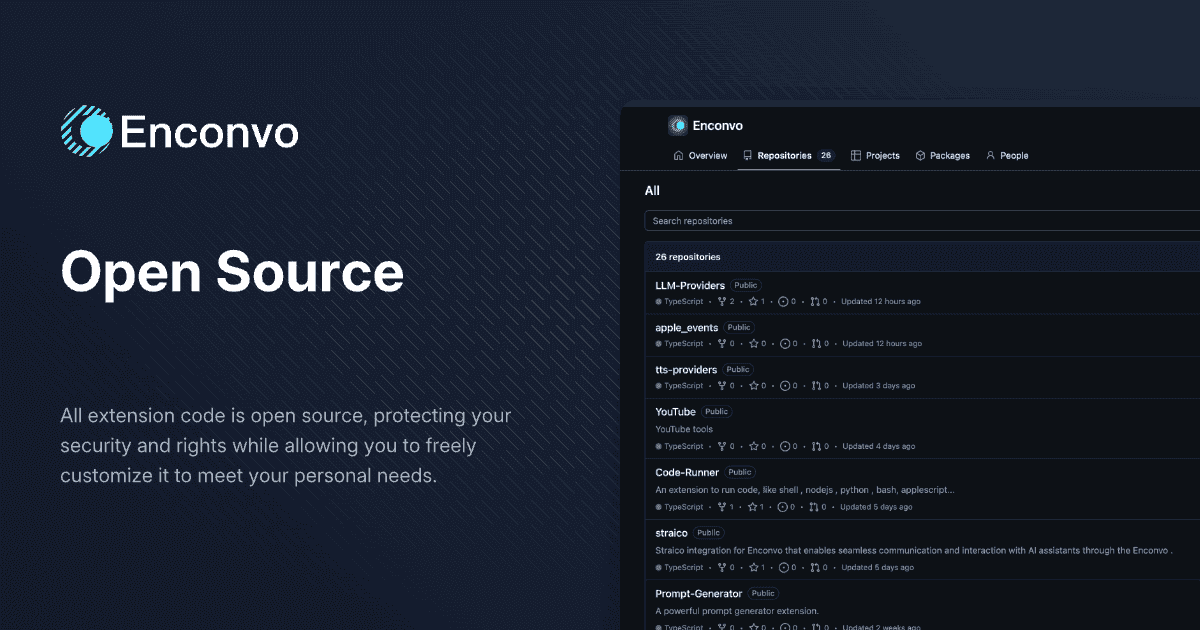Click the Enconvo organization avatar

pos(679,125)
